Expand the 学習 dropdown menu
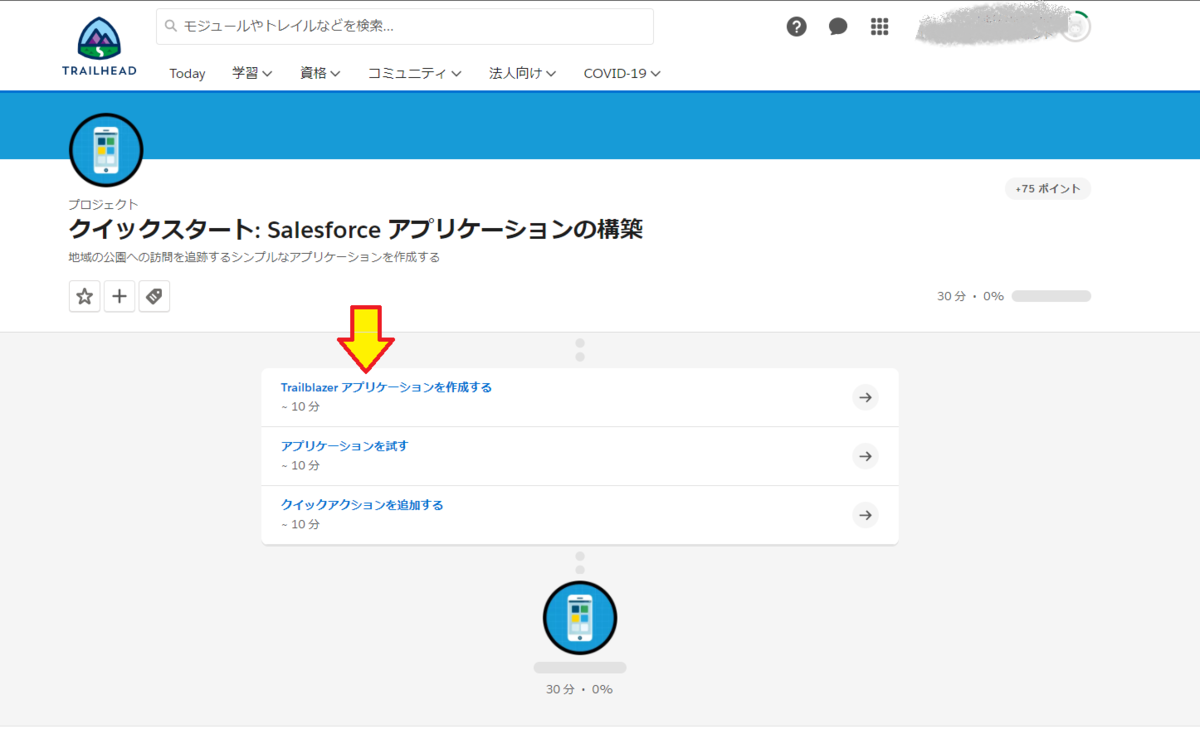 [252, 73]
